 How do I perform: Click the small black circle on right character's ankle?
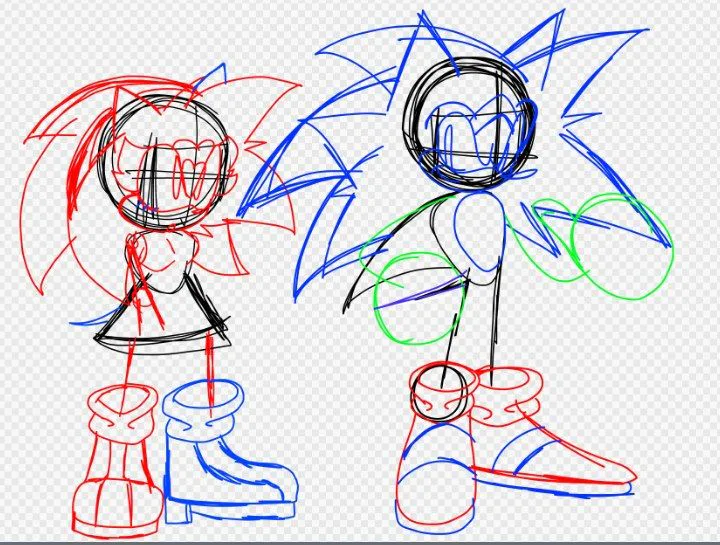tap(439, 392)
